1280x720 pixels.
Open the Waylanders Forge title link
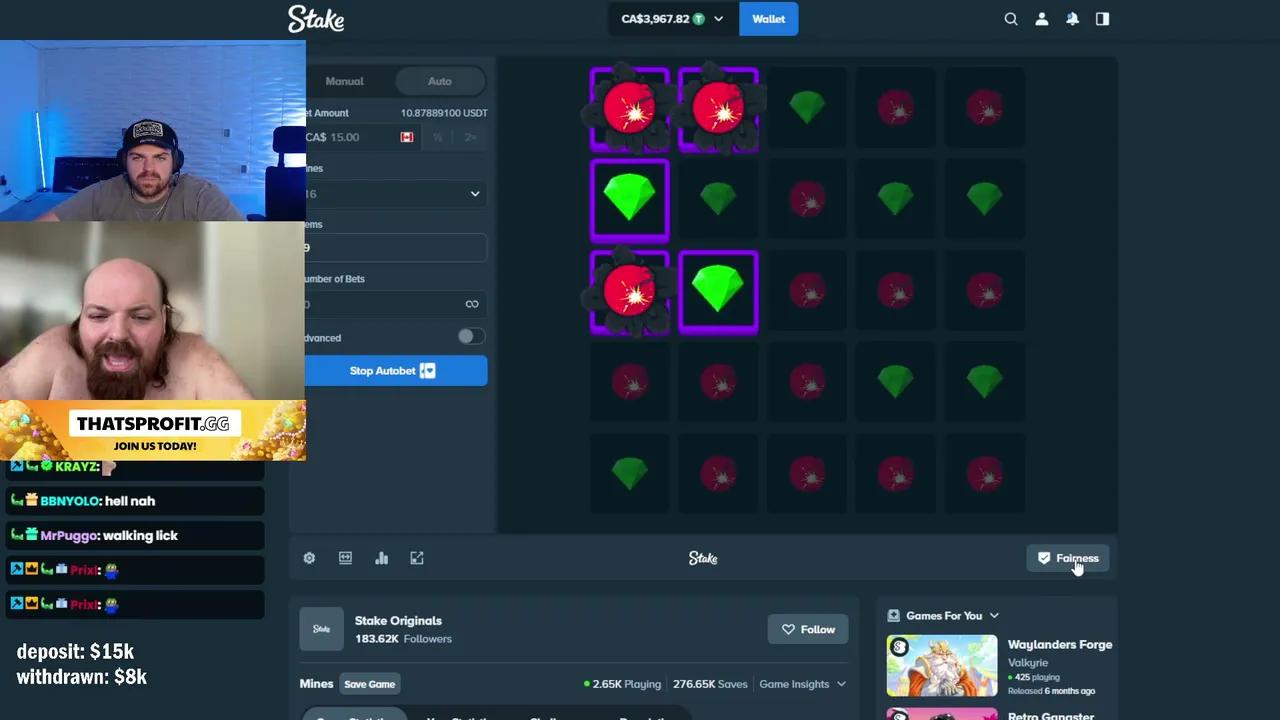1060,645
